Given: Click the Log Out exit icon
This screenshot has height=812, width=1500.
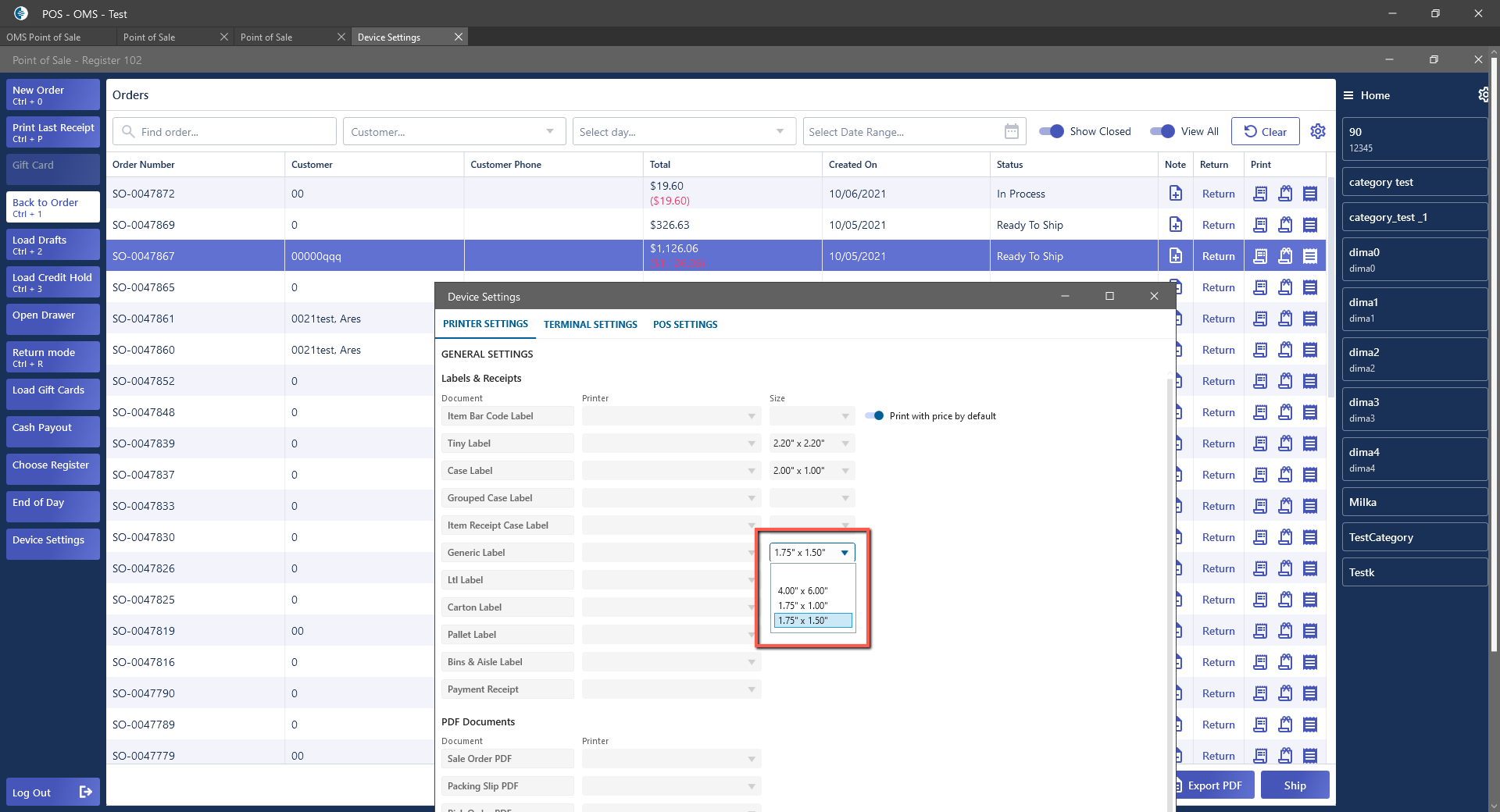Looking at the screenshot, I should point(86,792).
